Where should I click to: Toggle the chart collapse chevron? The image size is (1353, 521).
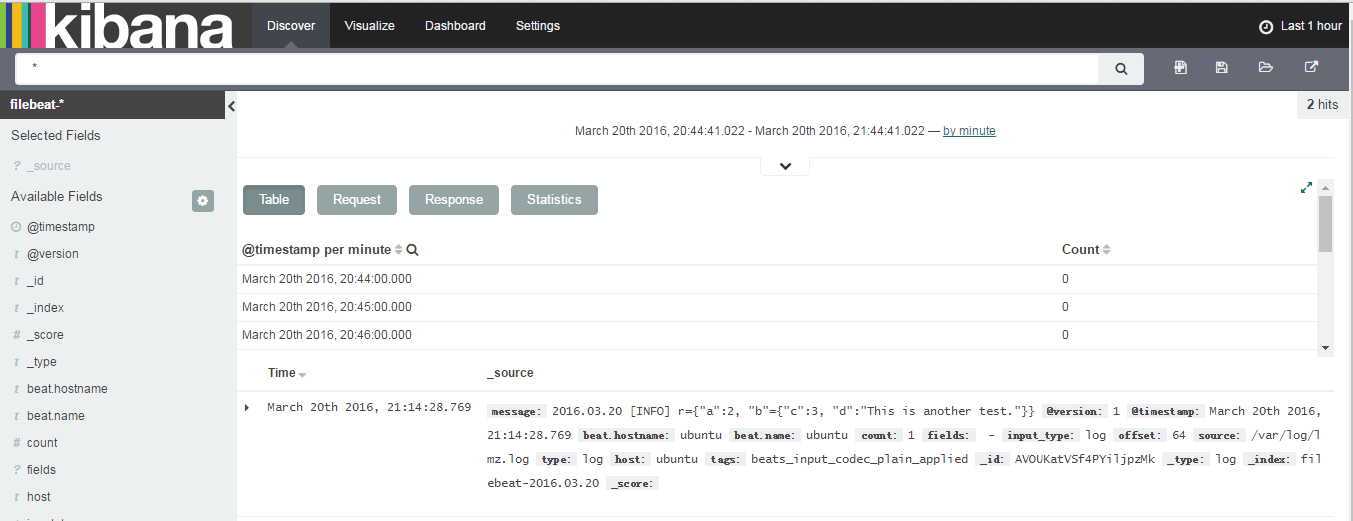coord(785,166)
